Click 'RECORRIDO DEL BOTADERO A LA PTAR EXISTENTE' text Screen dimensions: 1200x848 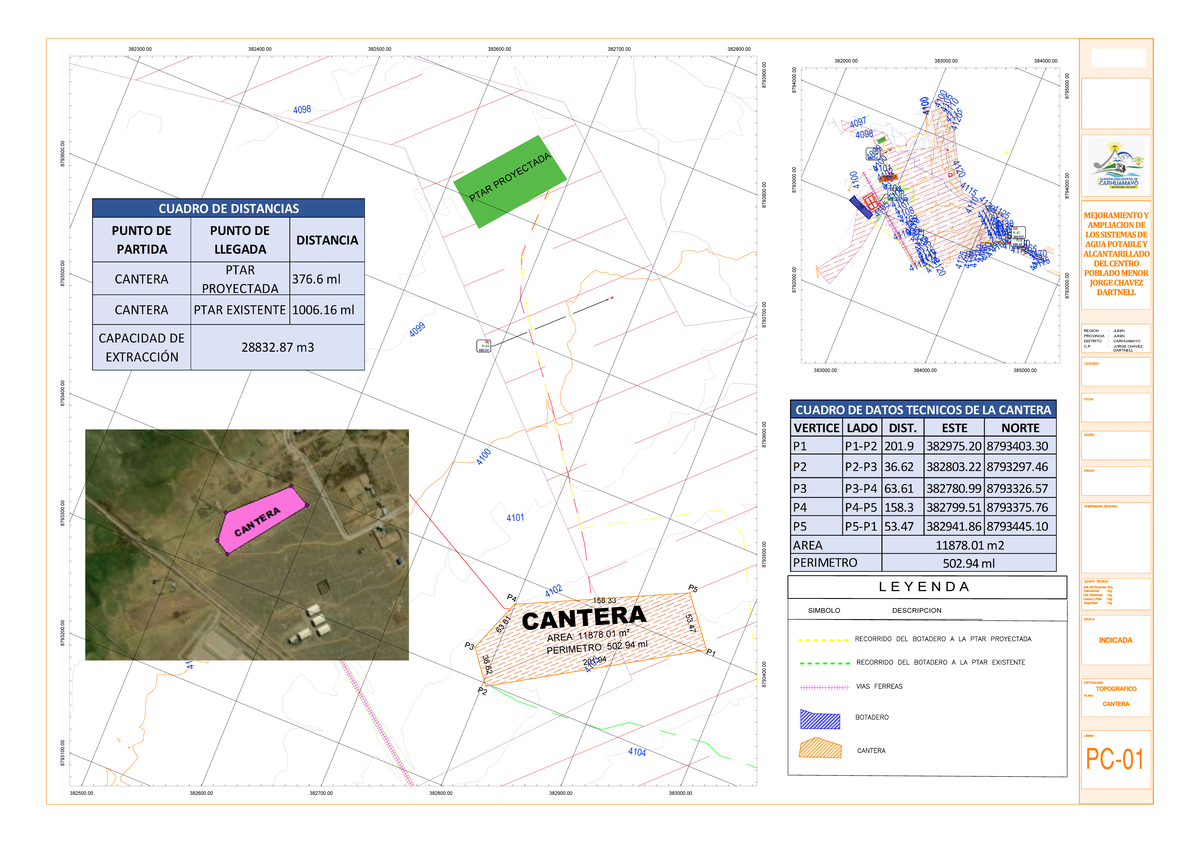[x=940, y=663]
